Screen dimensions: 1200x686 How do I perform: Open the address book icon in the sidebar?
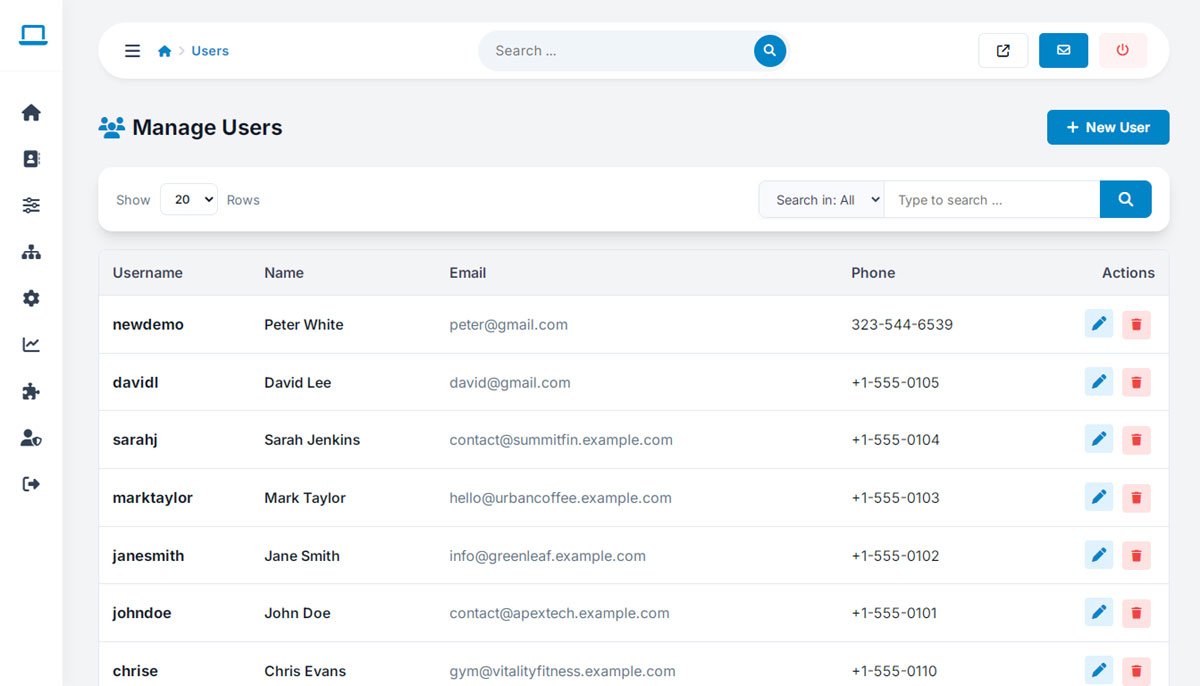coord(31,159)
